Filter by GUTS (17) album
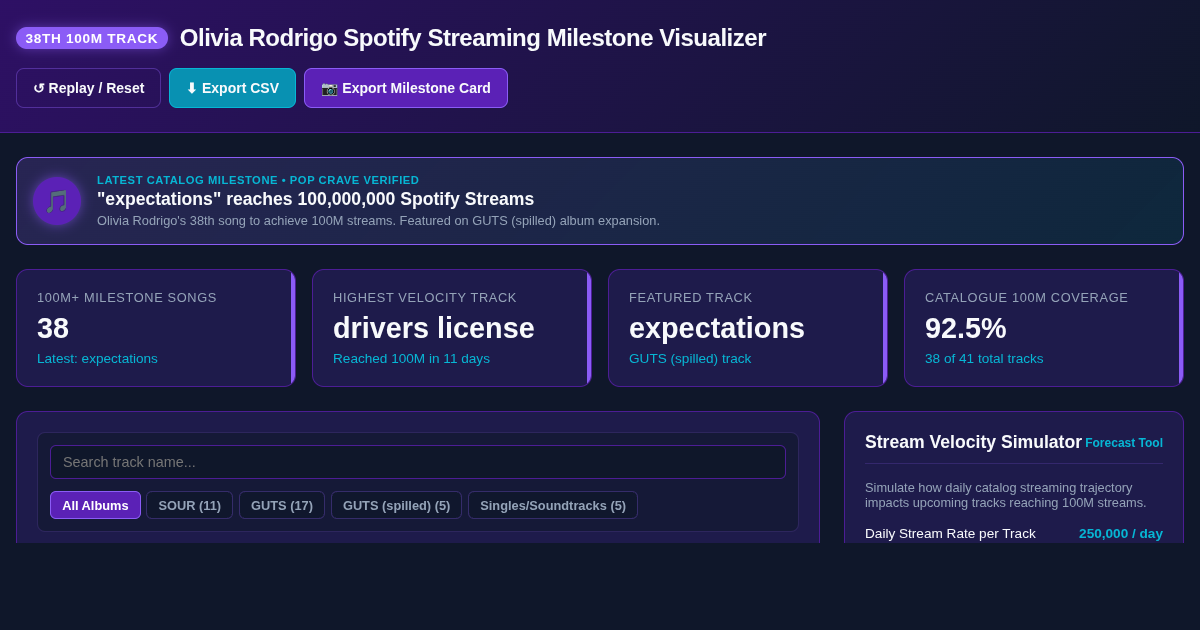Viewport: 1200px width, 630px height. pos(282,505)
